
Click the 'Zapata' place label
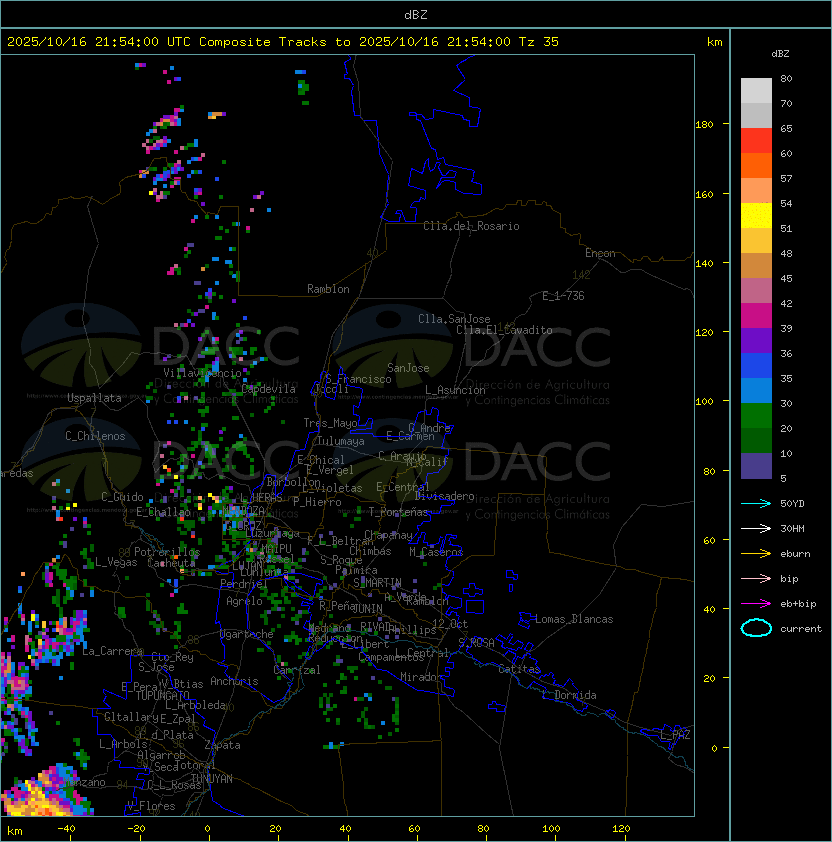pyautogui.click(x=222, y=745)
